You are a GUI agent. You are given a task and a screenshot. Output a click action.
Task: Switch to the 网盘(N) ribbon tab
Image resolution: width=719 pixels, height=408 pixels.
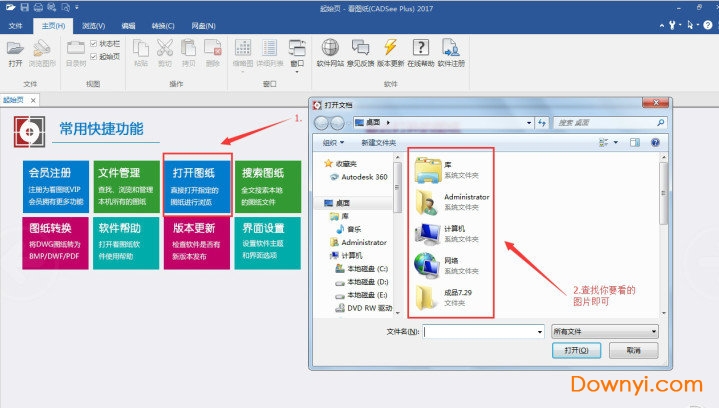[x=204, y=26]
